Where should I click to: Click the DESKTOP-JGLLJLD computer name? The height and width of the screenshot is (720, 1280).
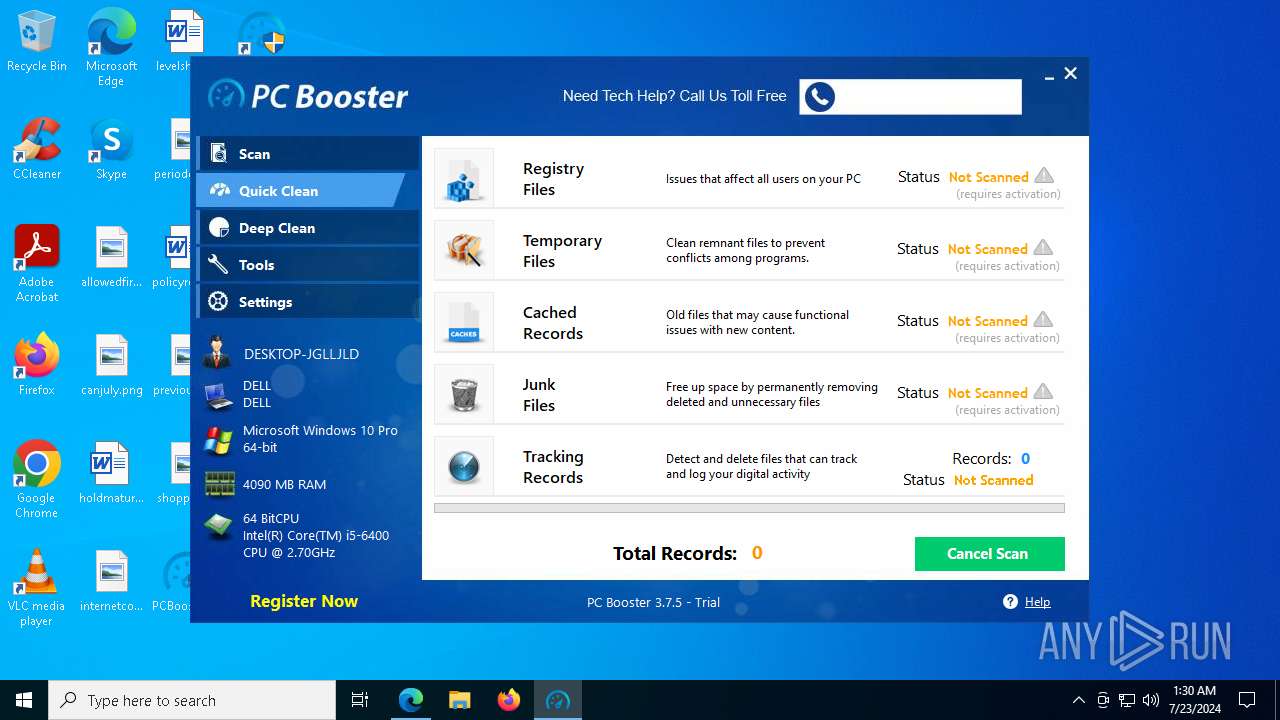point(301,354)
